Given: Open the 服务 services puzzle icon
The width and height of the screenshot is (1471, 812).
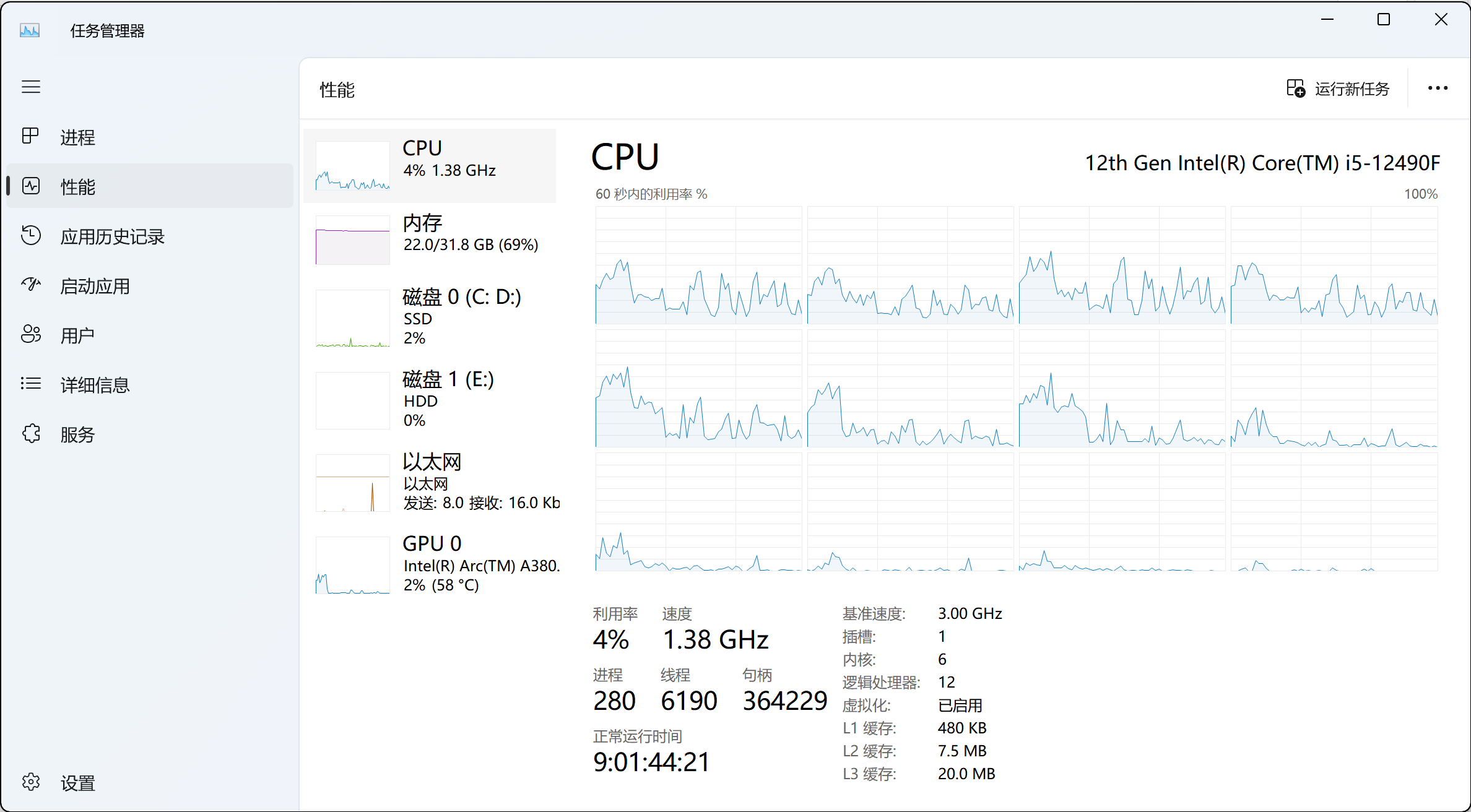Looking at the screenshot, I should (30, 434).
